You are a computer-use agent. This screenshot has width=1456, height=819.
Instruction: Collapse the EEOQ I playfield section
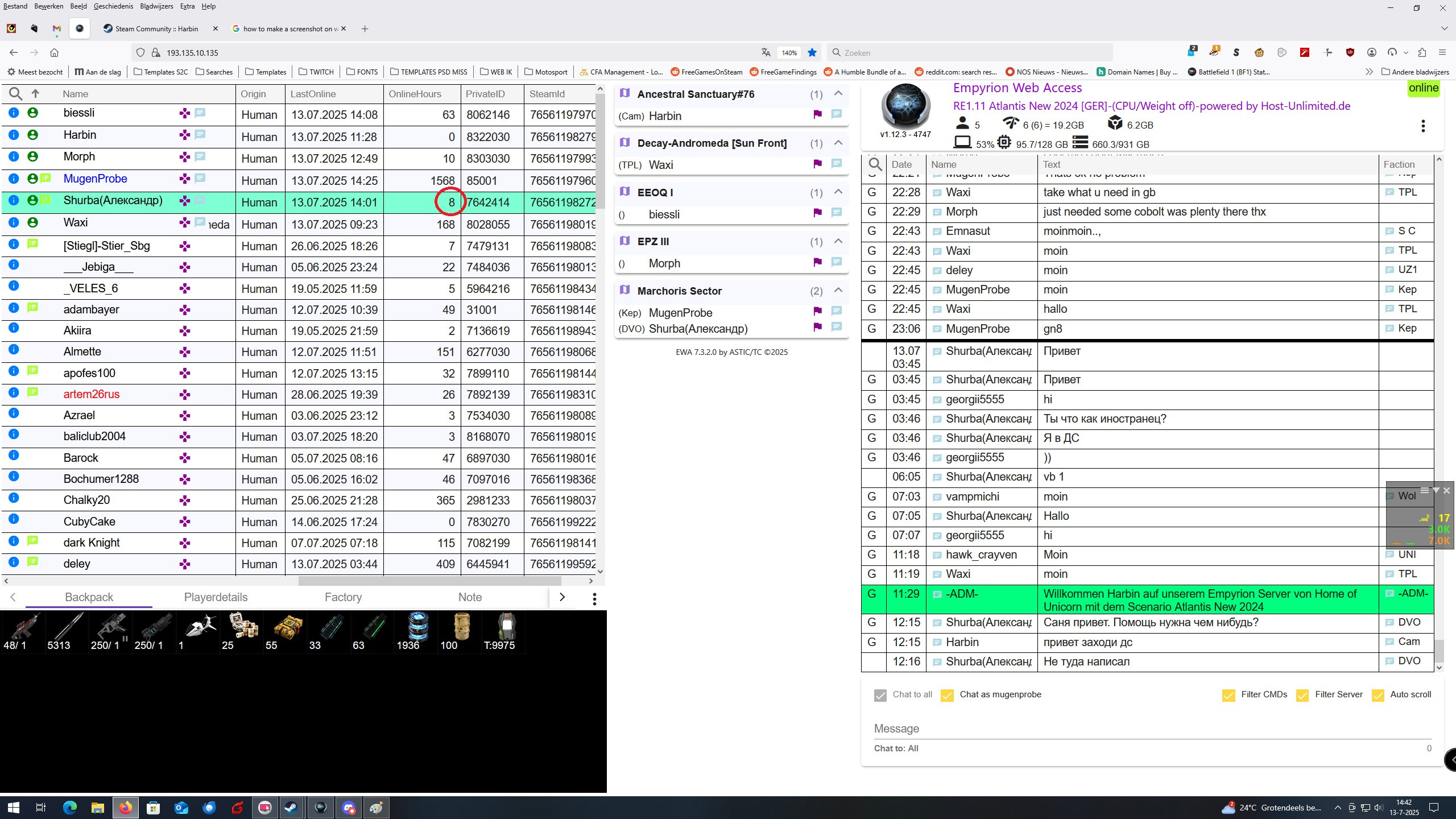point(838,192)
